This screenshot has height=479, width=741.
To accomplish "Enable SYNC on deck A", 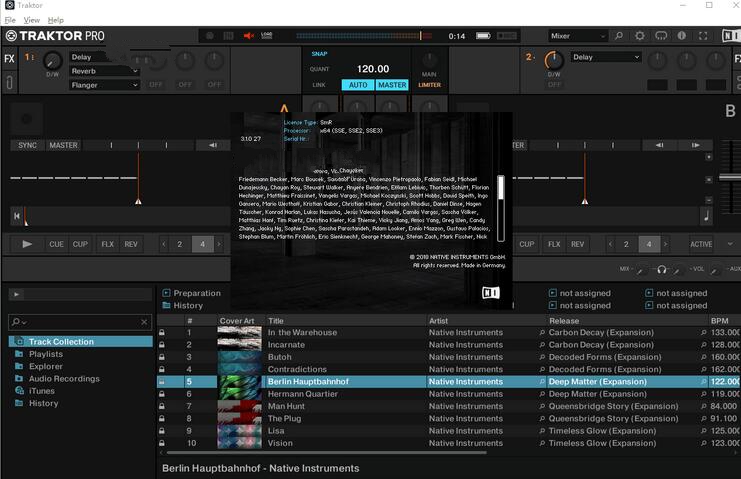I will click(x=27, y=145).
